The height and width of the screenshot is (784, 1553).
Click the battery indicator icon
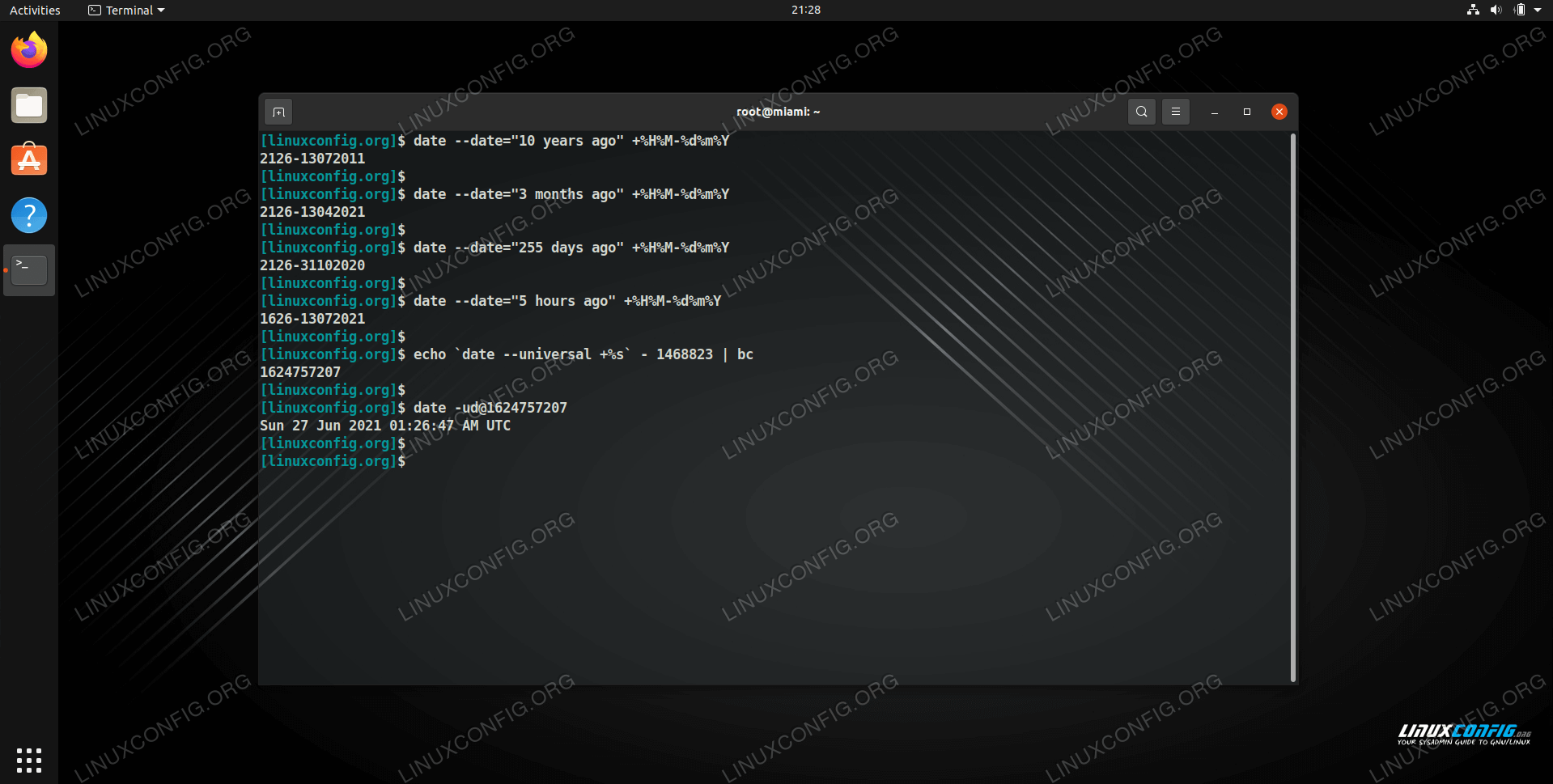pos(1519,10)
